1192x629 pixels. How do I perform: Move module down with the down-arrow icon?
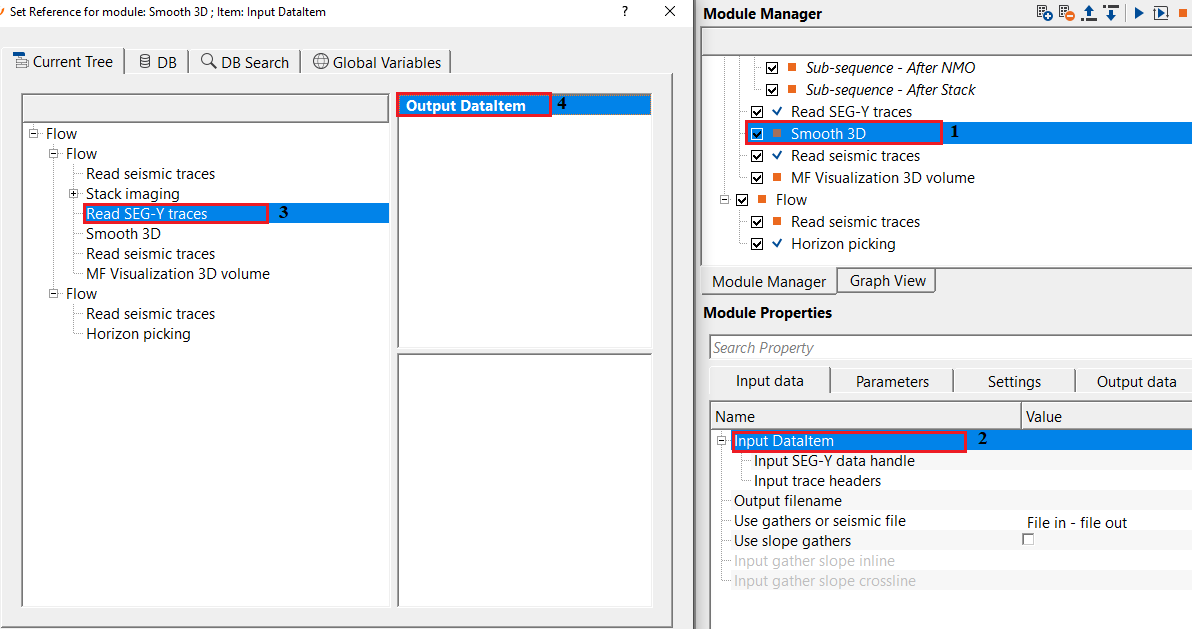[x=1110, y=13]
